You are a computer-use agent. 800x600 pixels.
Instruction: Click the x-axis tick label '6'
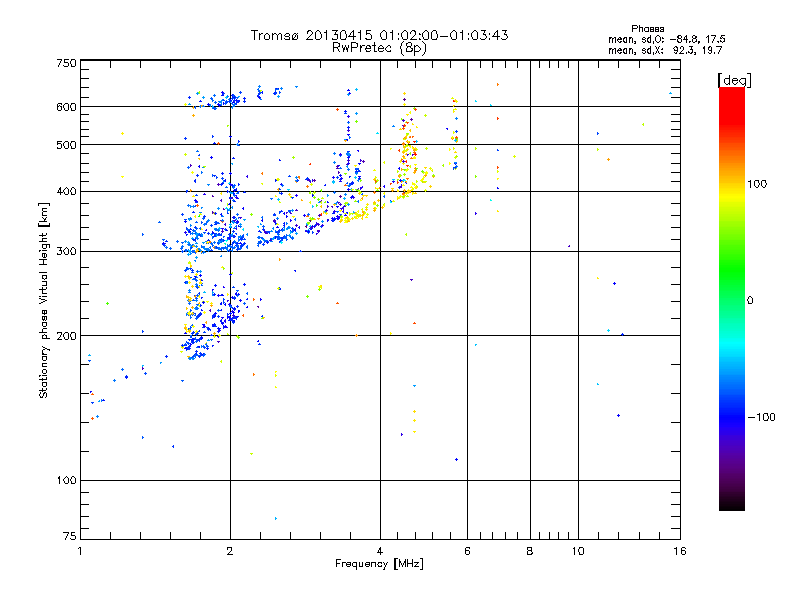(467, 551)
